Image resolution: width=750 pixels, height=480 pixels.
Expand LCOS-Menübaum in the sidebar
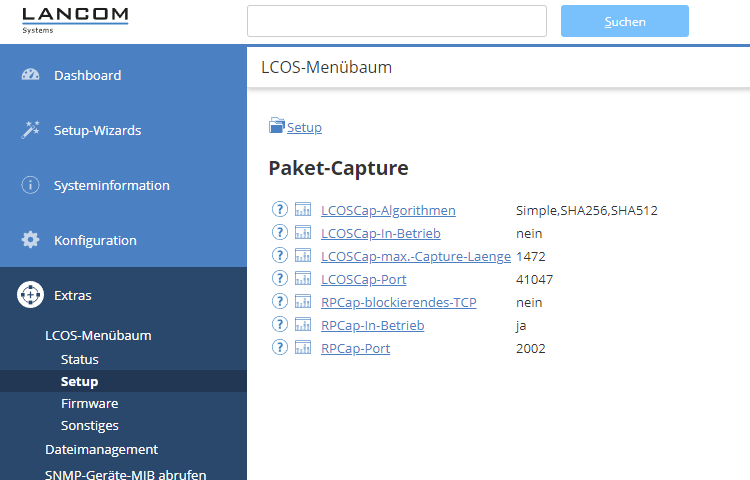(98, 335)
